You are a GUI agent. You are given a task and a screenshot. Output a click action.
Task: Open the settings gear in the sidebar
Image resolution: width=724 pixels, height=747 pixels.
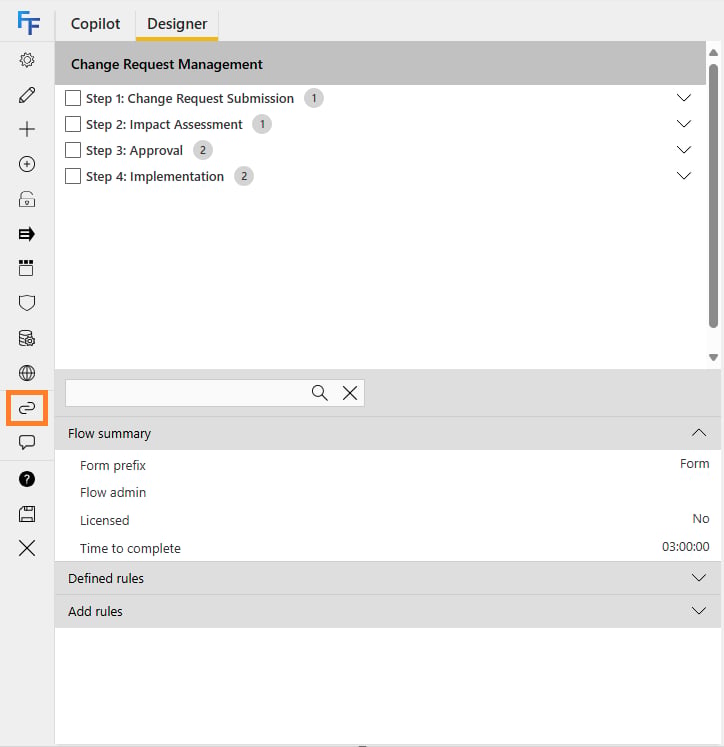pyautogui.click(x=27, y=60)
